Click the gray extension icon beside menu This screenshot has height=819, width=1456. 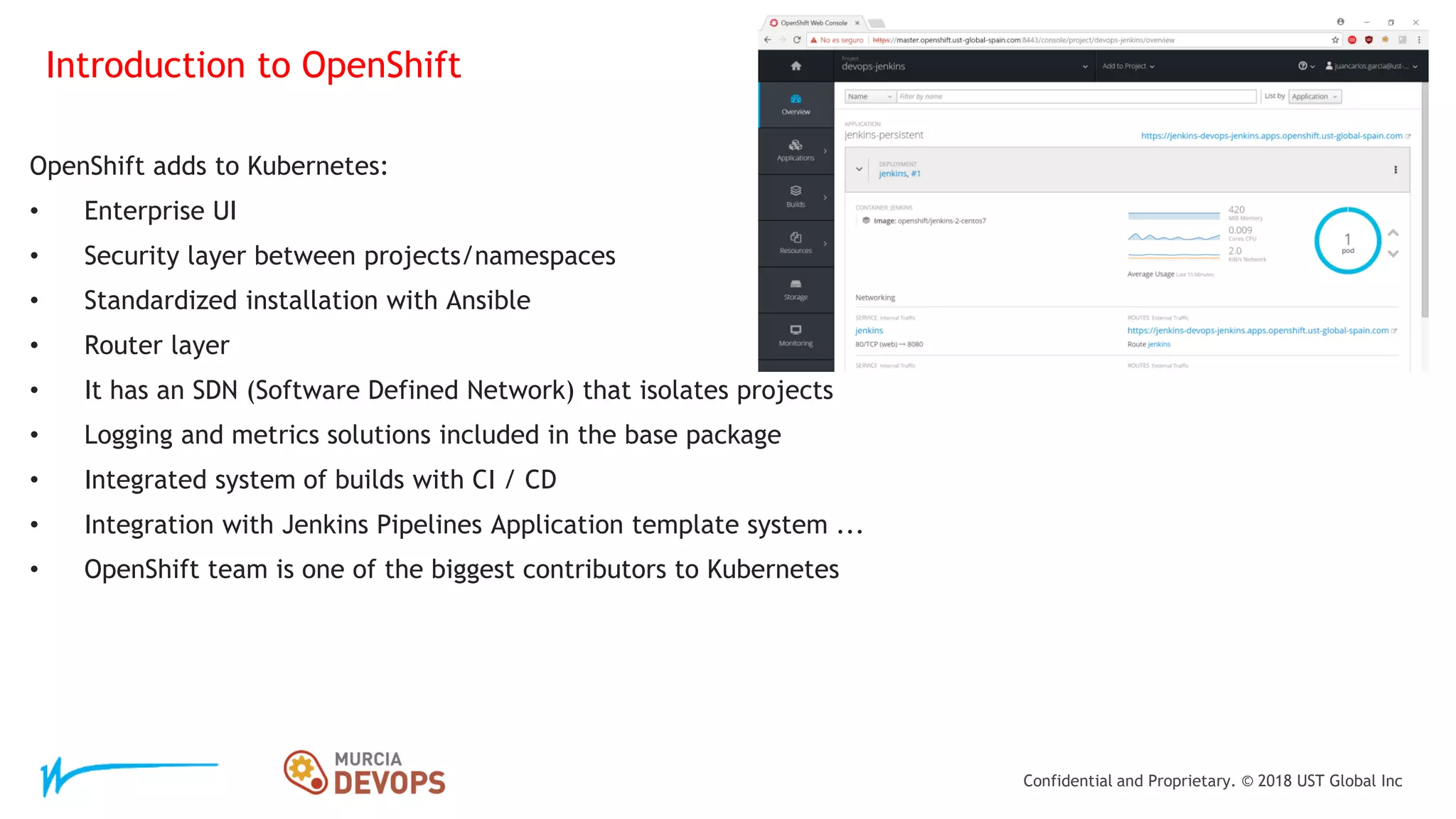1402,40
